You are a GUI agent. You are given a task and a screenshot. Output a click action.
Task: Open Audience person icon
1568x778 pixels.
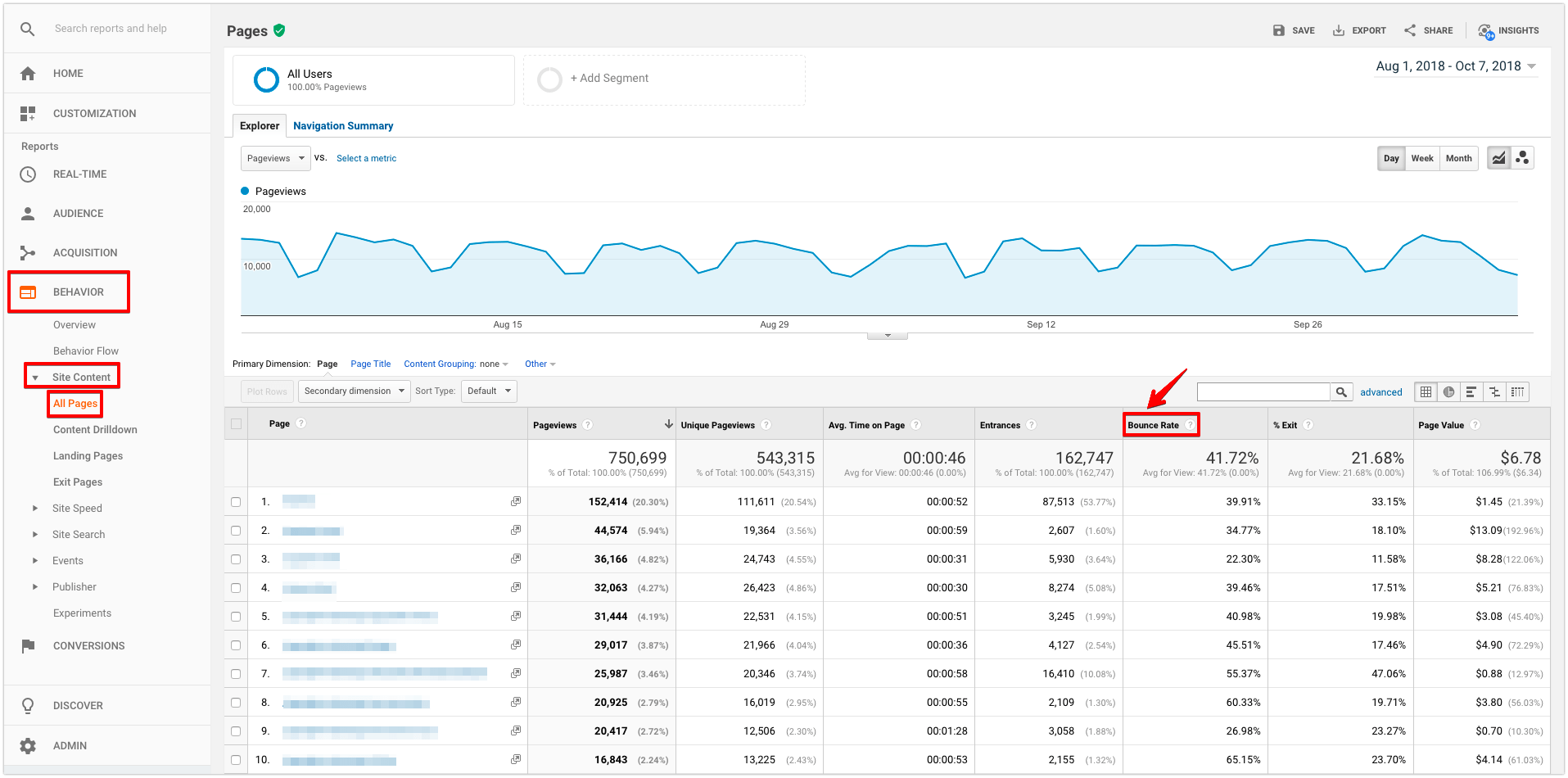[28, 214]
